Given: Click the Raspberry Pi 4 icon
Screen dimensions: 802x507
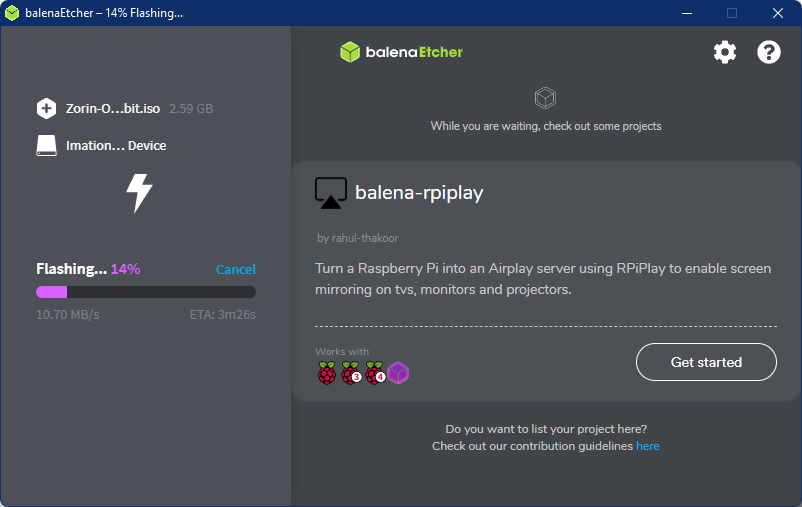Looking at the screenshot, I should (x=375, y=373).
